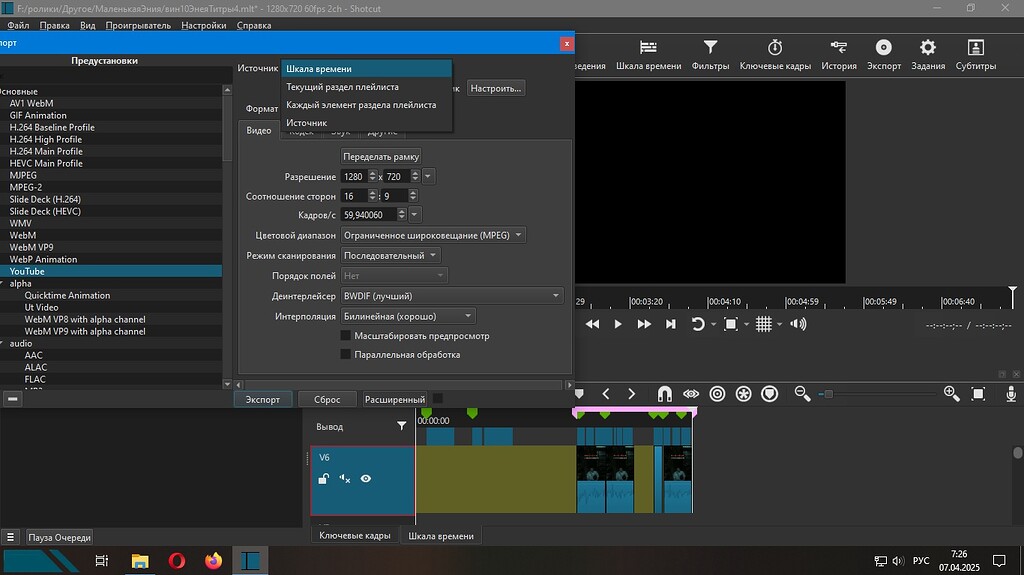Select Источник option in dropdown list
The width and height of the screenshot is (1024, 575).
[366, 123]
